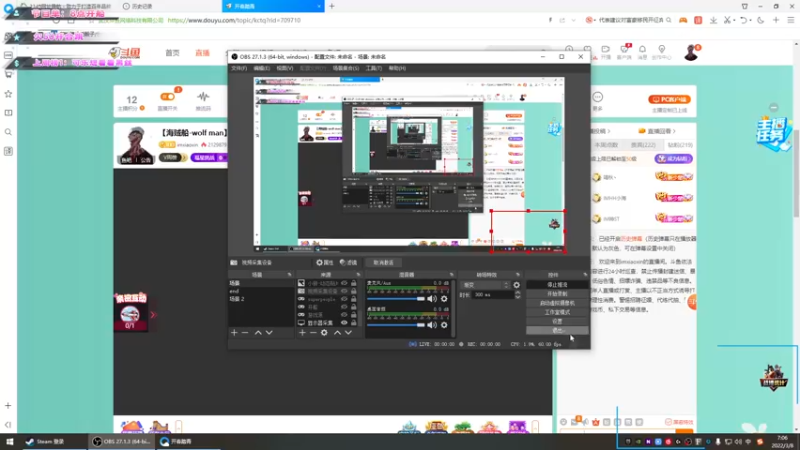Image resolution: width=800 pixels, height=450 pixels.
Task: Click the search icon in browser sidebar
Action: 8,132
